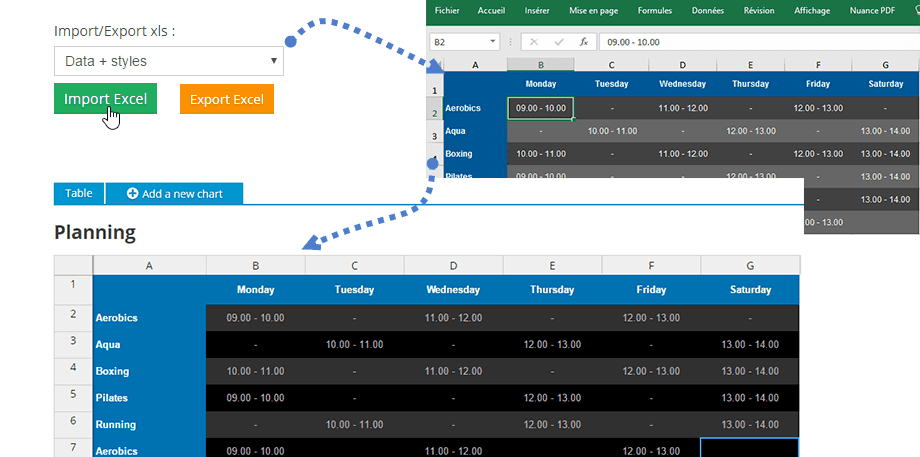920x457 pixels.
Task: Select row 3 header in Planning table
Action: tap(72, 341)
